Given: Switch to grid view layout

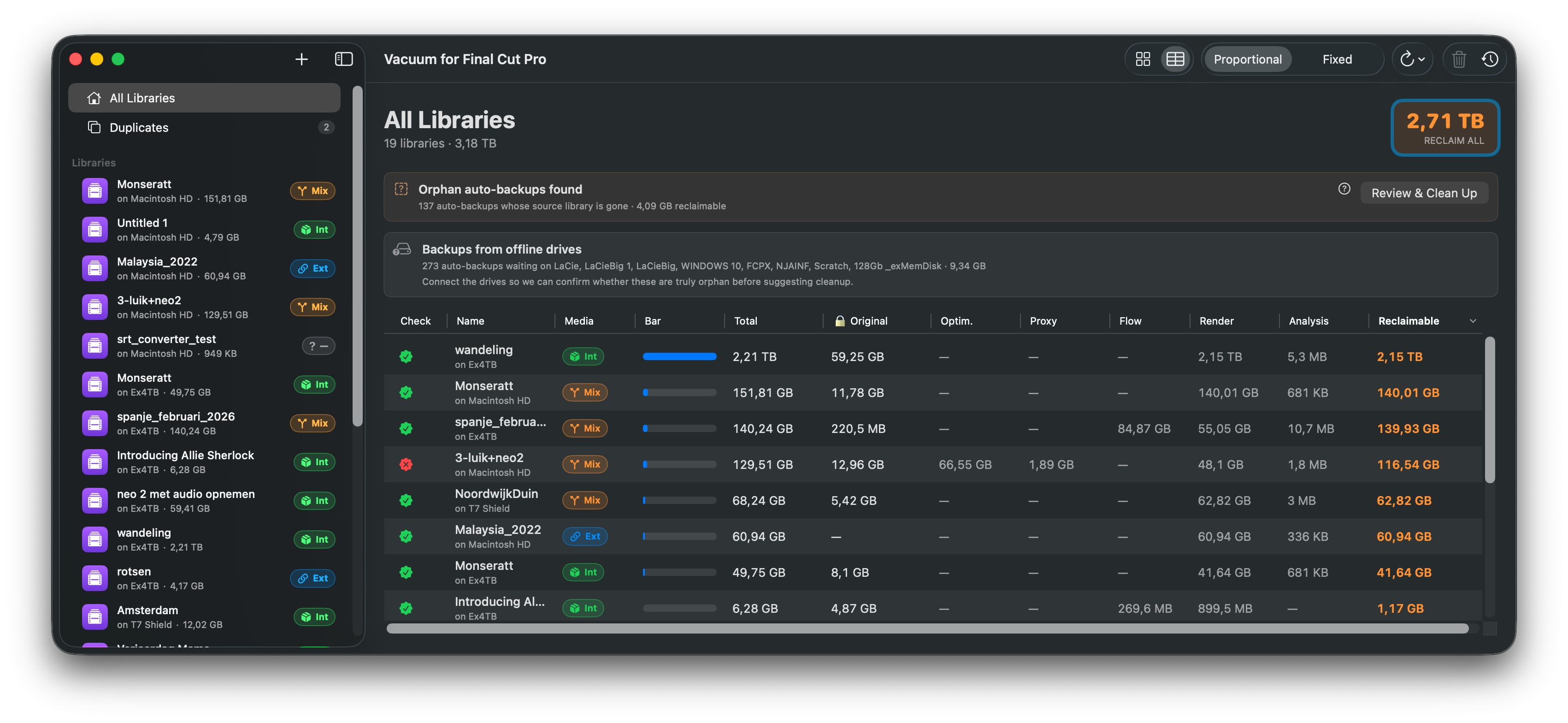Looking at the screenshot, I should pos(1143,59).
